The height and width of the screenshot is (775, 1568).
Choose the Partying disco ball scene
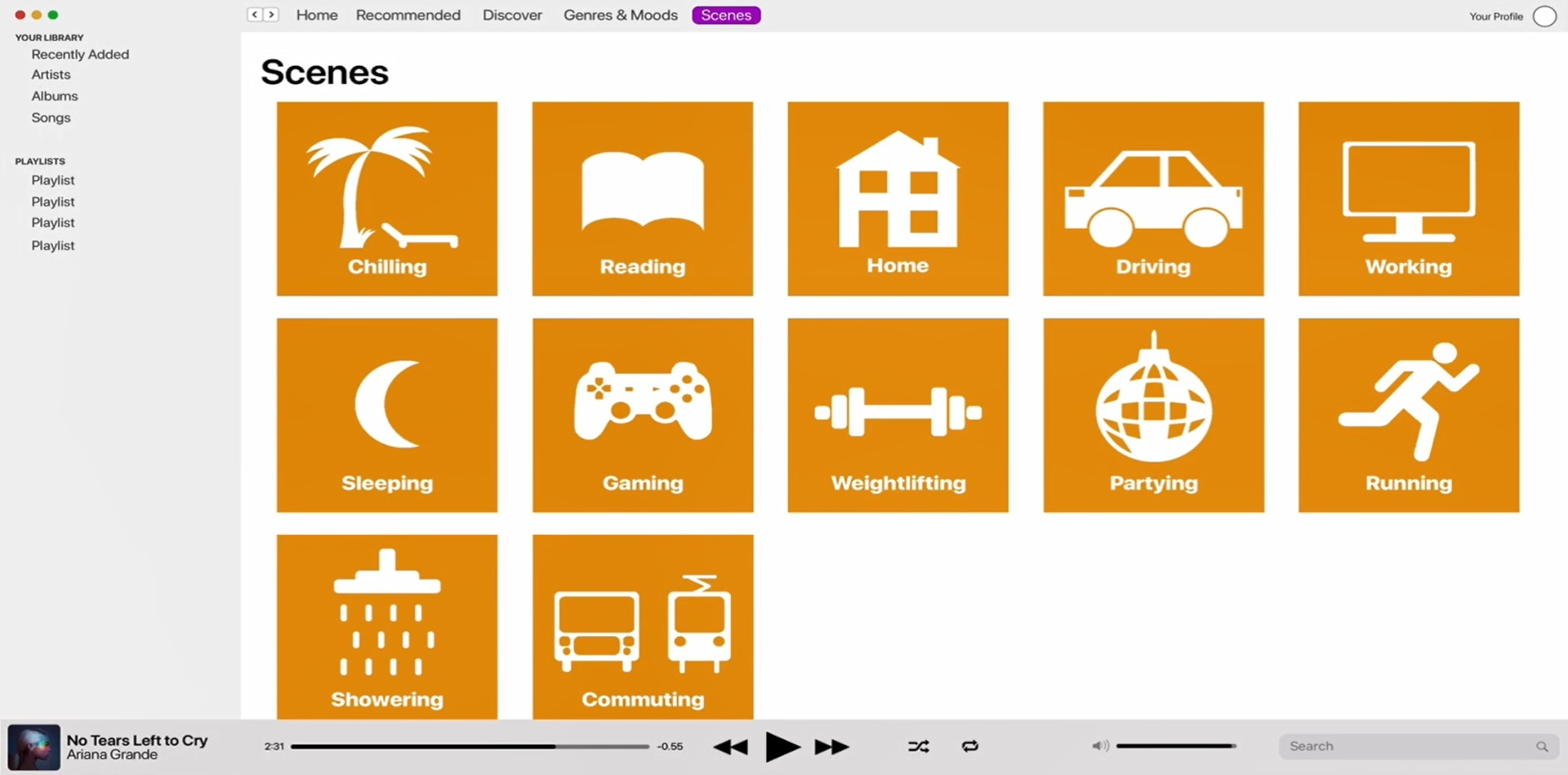pyautogui.click(x=1153, y=415)
